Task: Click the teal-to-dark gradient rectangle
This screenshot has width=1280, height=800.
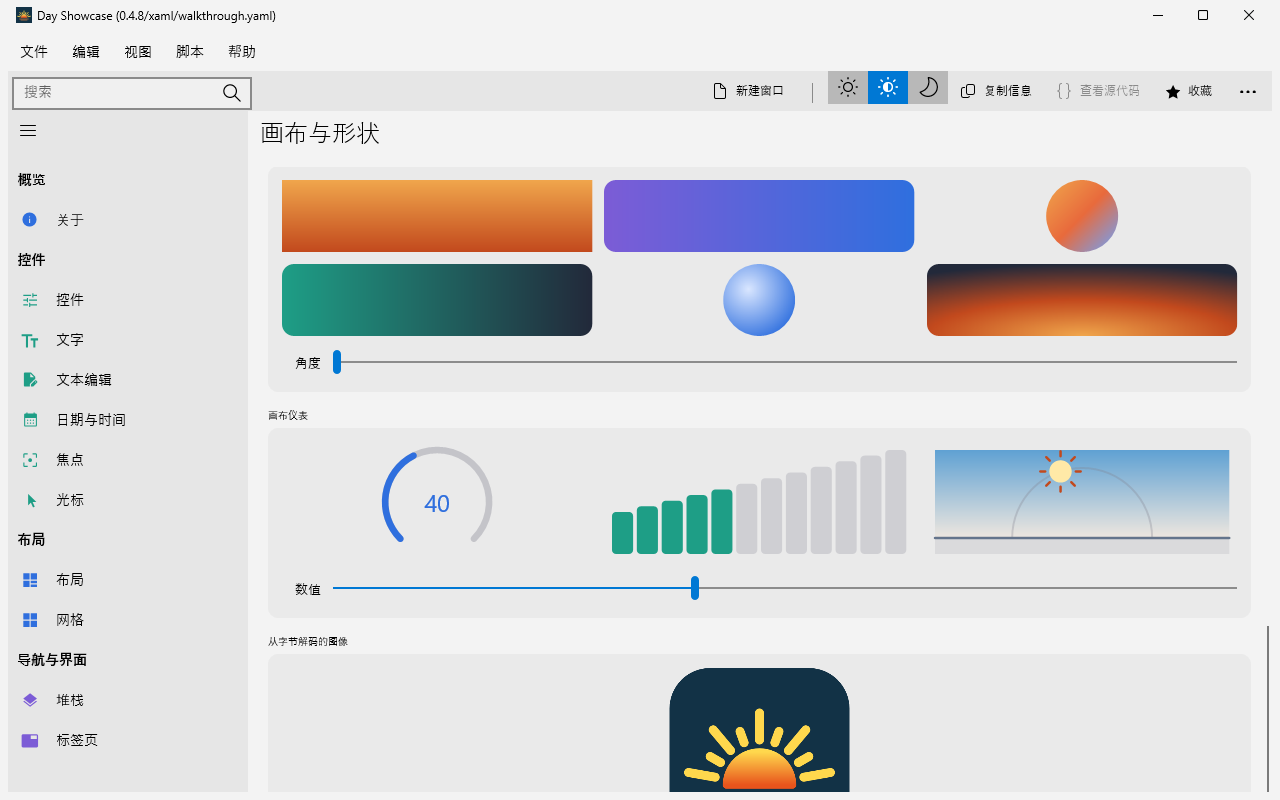Action: point(437,300)
